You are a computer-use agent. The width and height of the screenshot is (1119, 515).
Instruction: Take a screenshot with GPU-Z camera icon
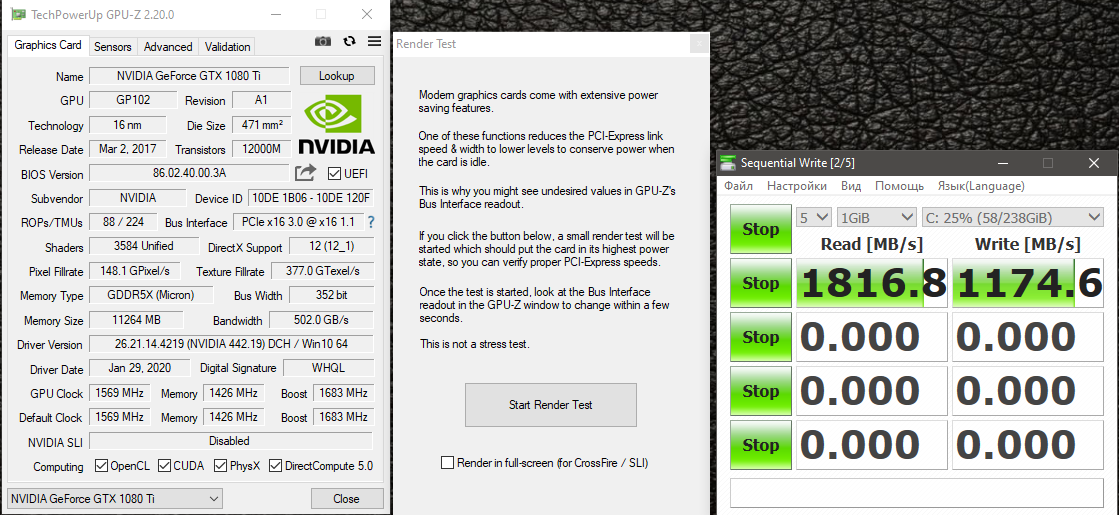pos(323,41)
